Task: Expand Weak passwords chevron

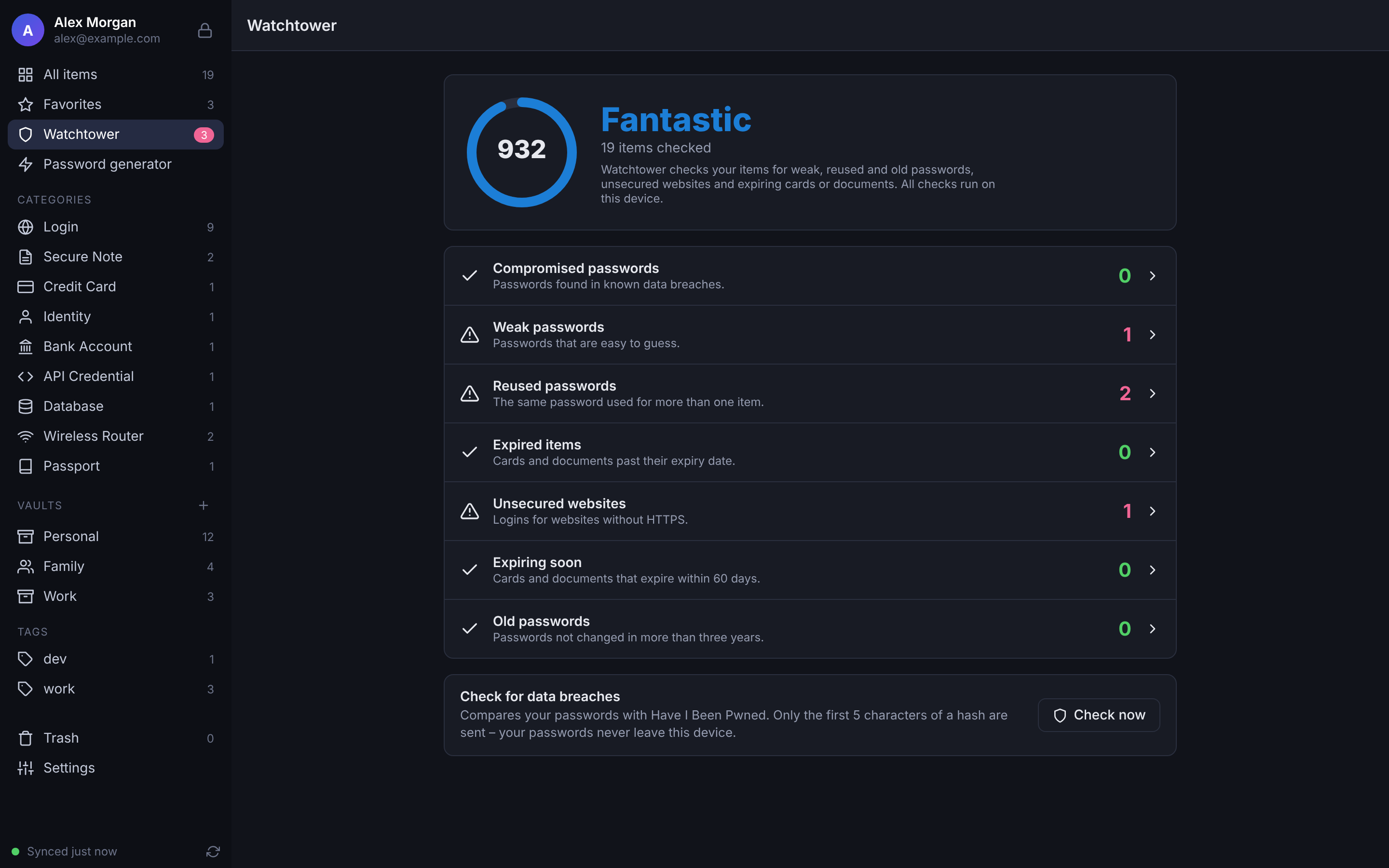Action: [1152, 335]
